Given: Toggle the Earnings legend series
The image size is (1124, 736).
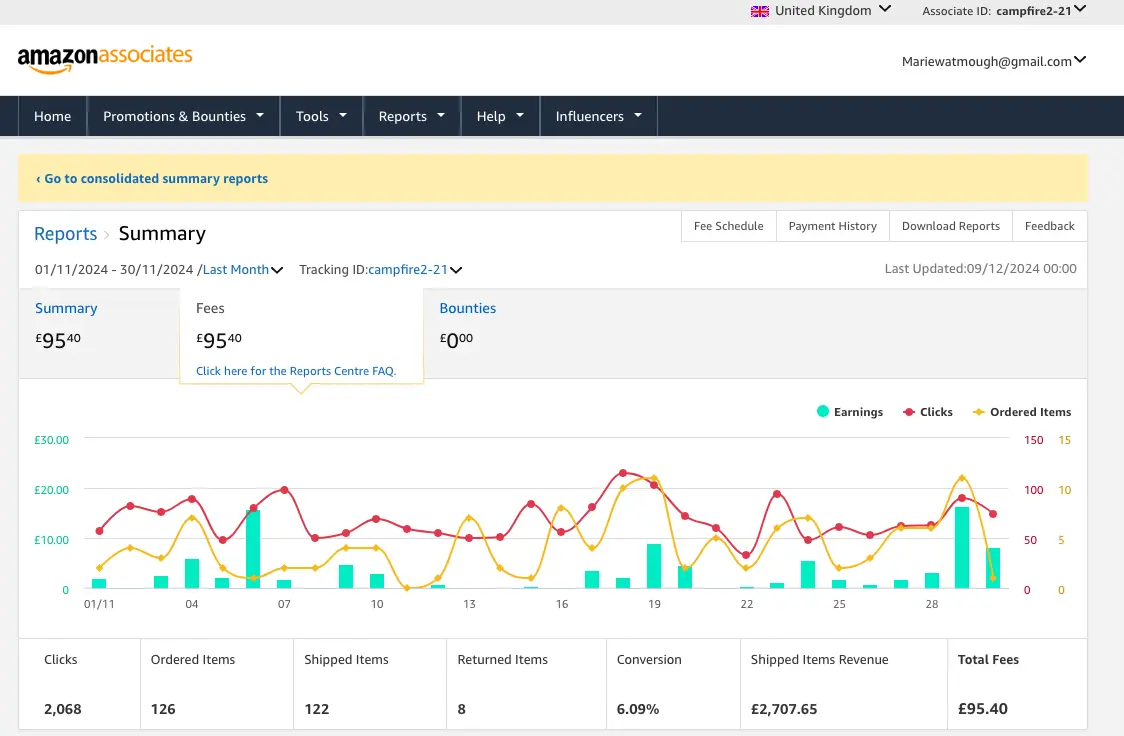Looking at the screenshot, I should click(849, 411).
